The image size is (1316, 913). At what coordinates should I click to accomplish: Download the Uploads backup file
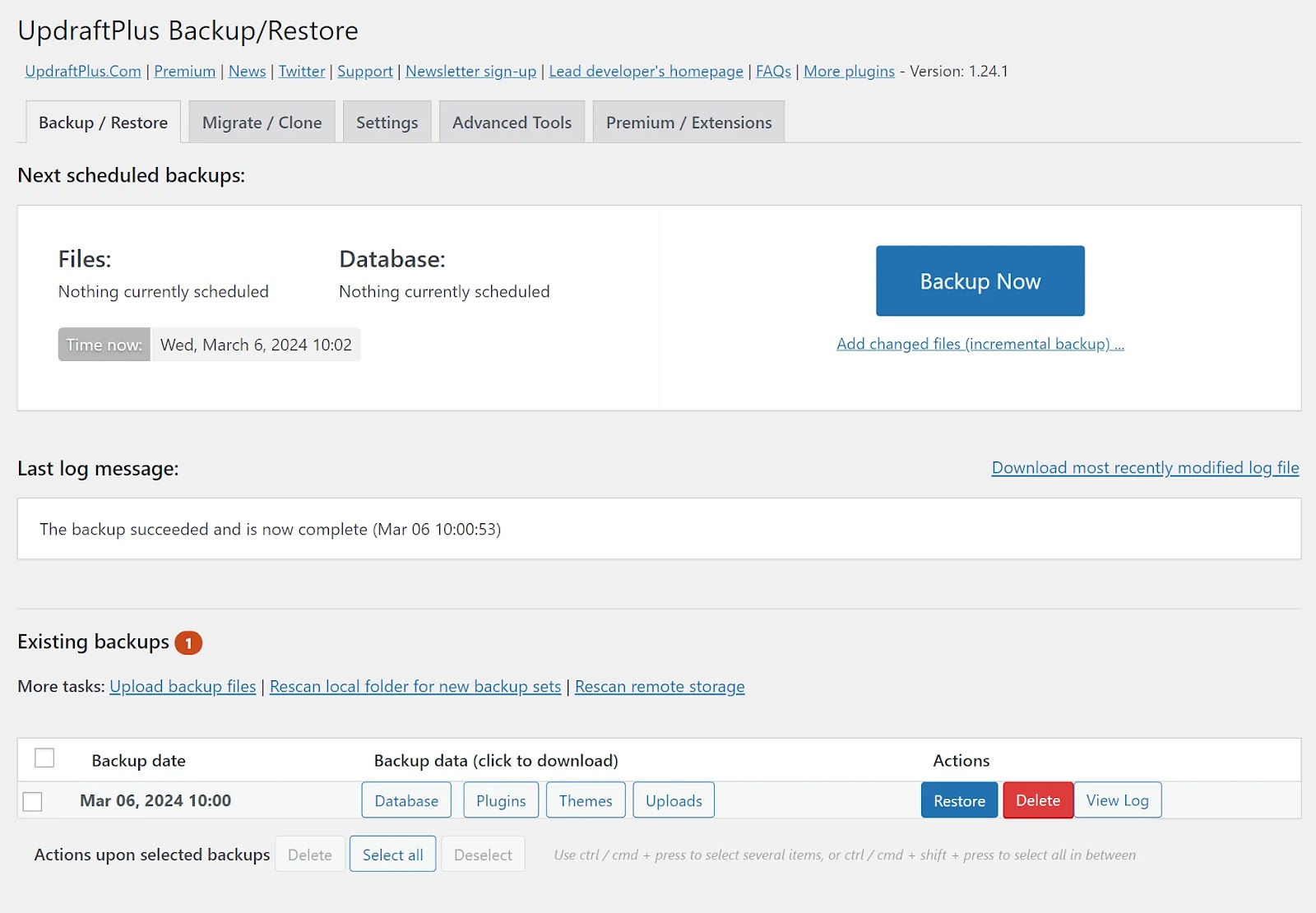(673, 799)
